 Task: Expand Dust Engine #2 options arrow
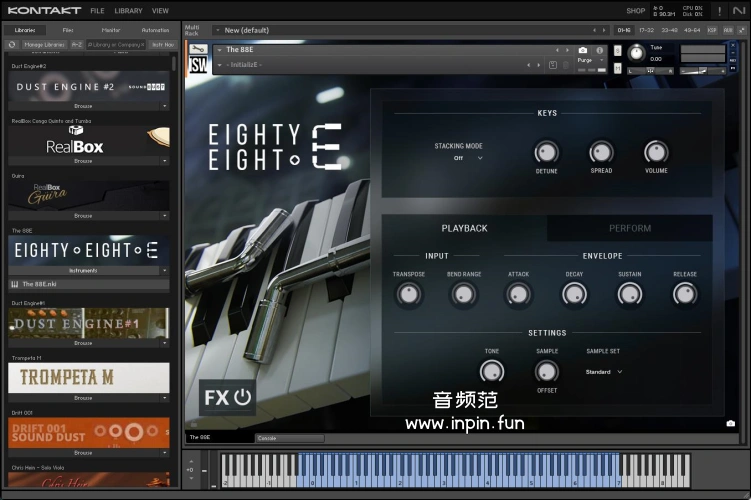164,106
